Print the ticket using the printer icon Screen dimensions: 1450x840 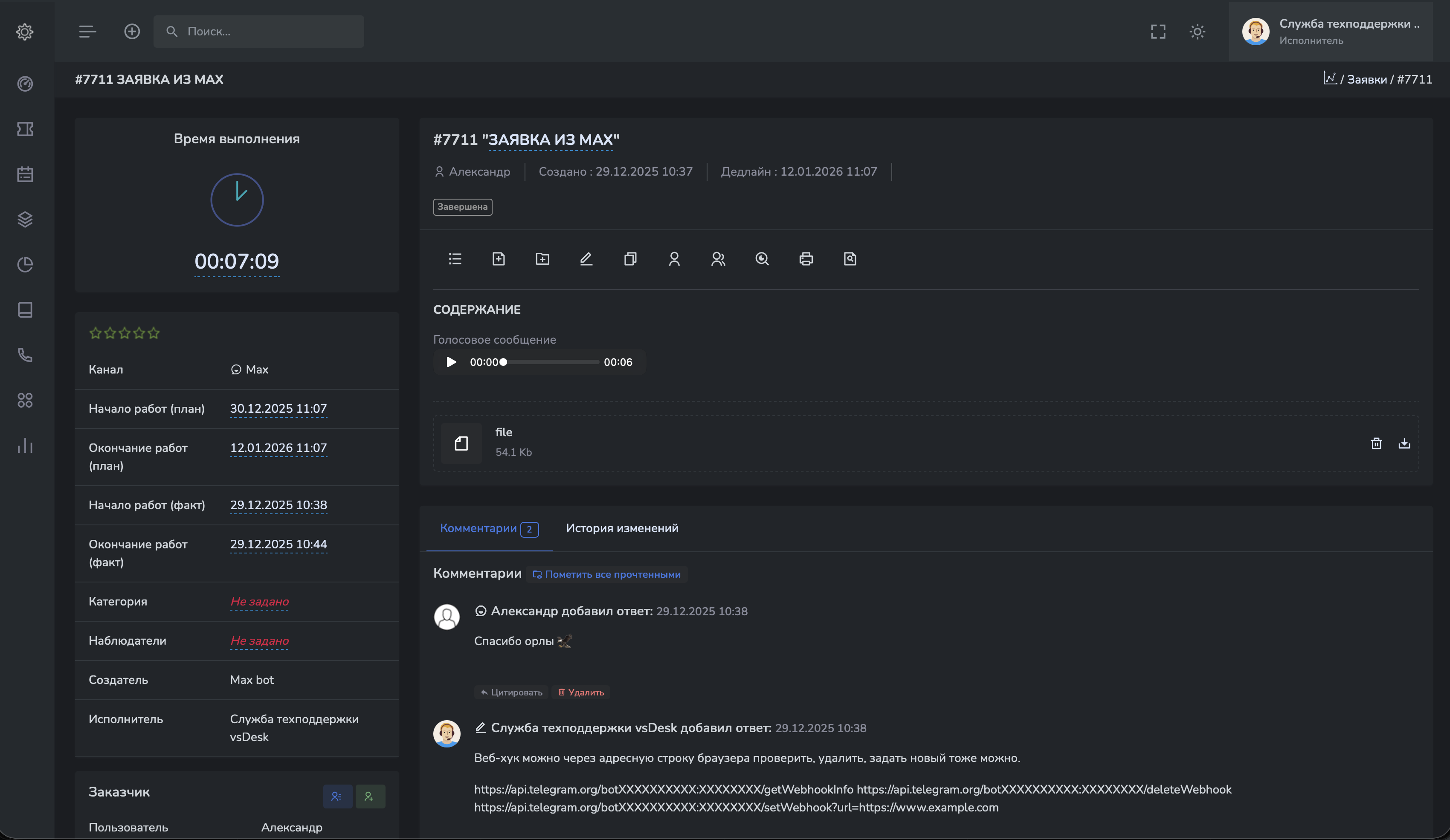[x=806, y=259]
